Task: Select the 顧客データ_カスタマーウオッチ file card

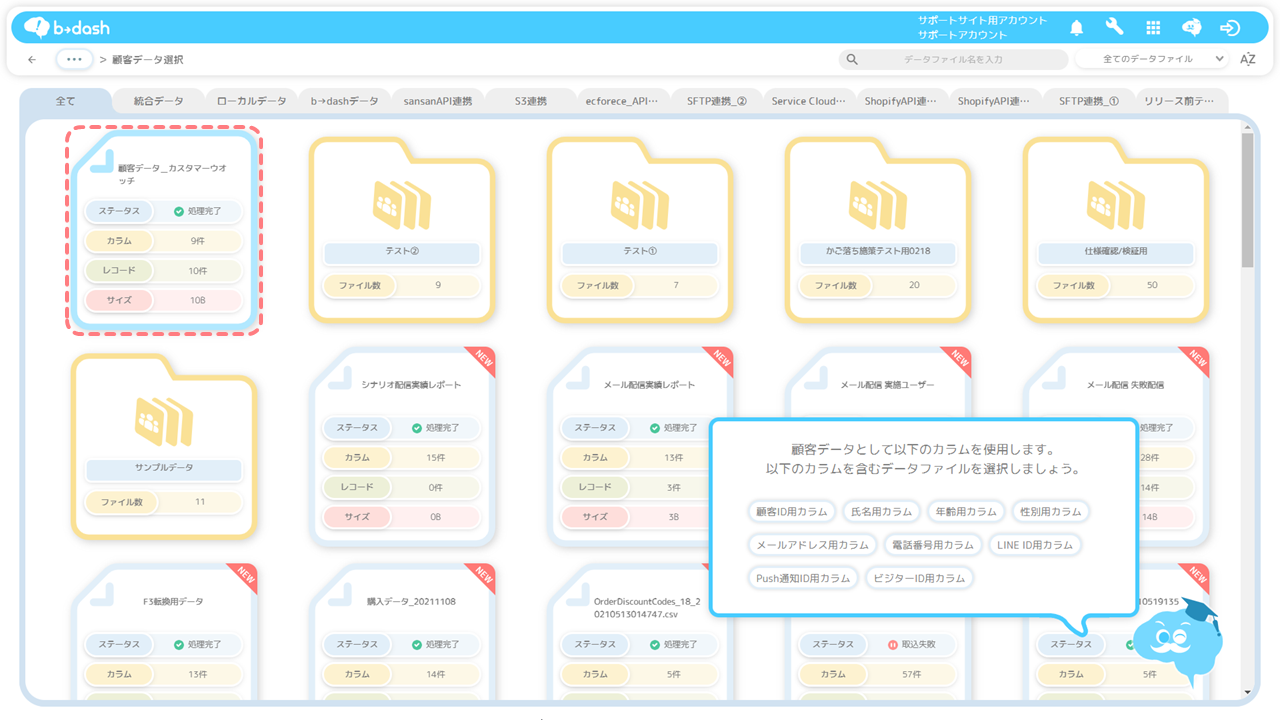Action: [x=164, y=231]
